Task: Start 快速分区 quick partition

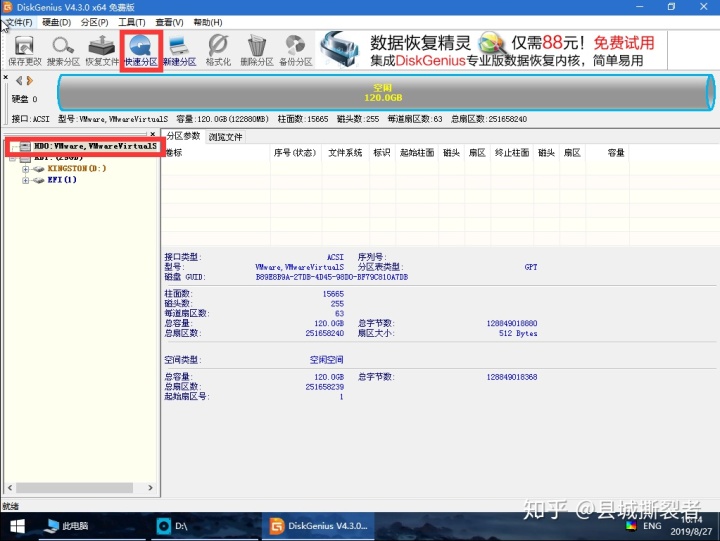Action: point(141,51)
